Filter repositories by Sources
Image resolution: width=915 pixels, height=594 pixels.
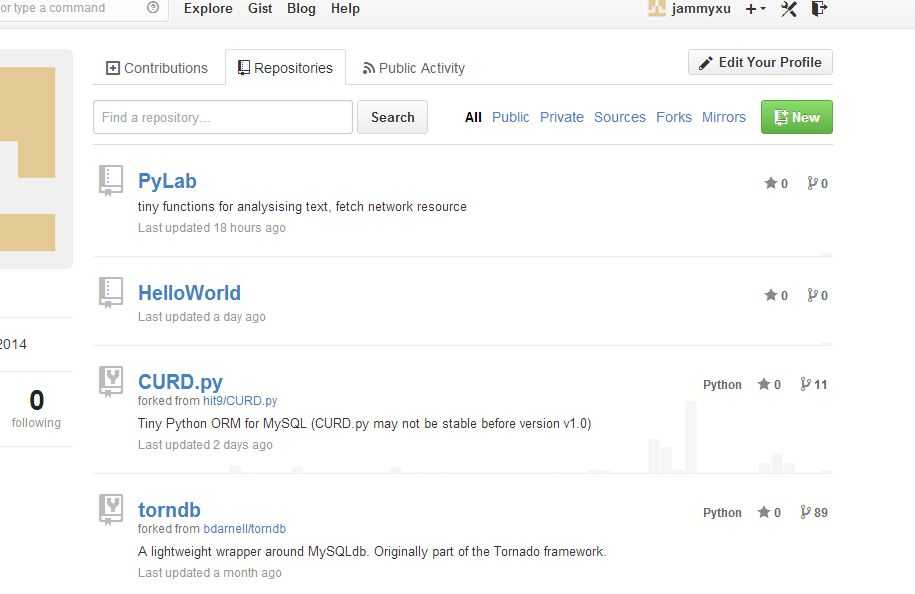pos(620,117)
